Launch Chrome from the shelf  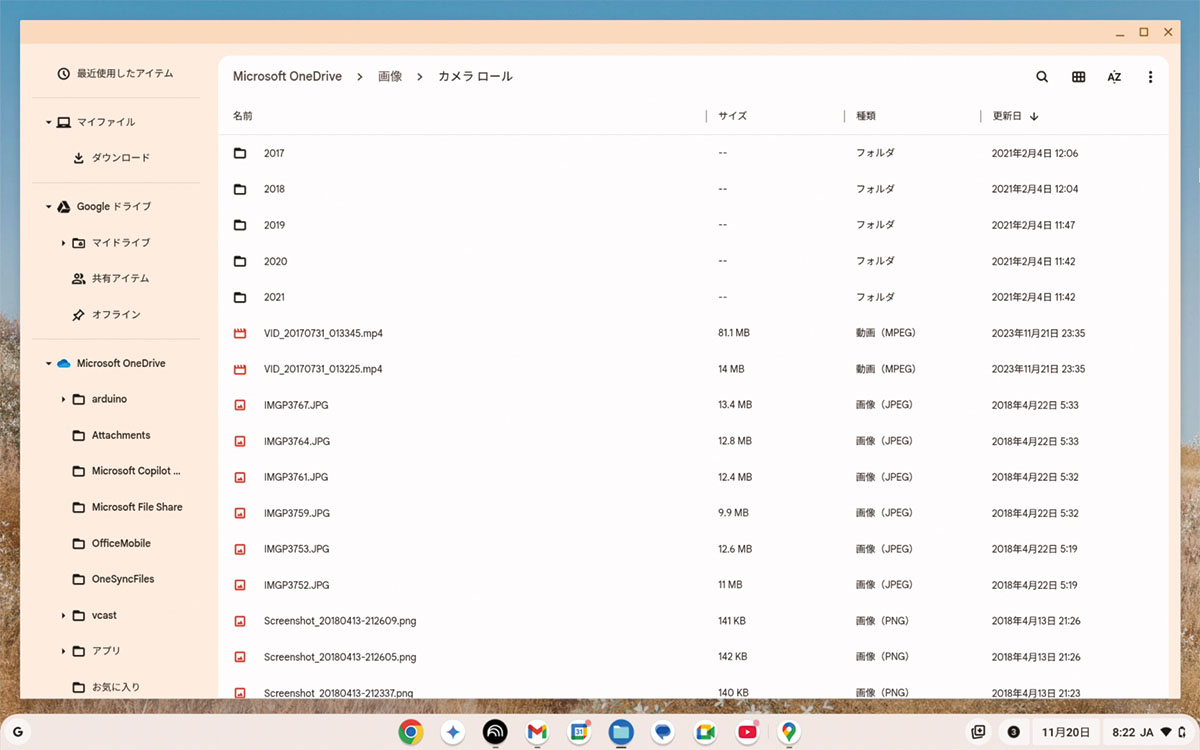pyautogui.click(x=410, y=732)
